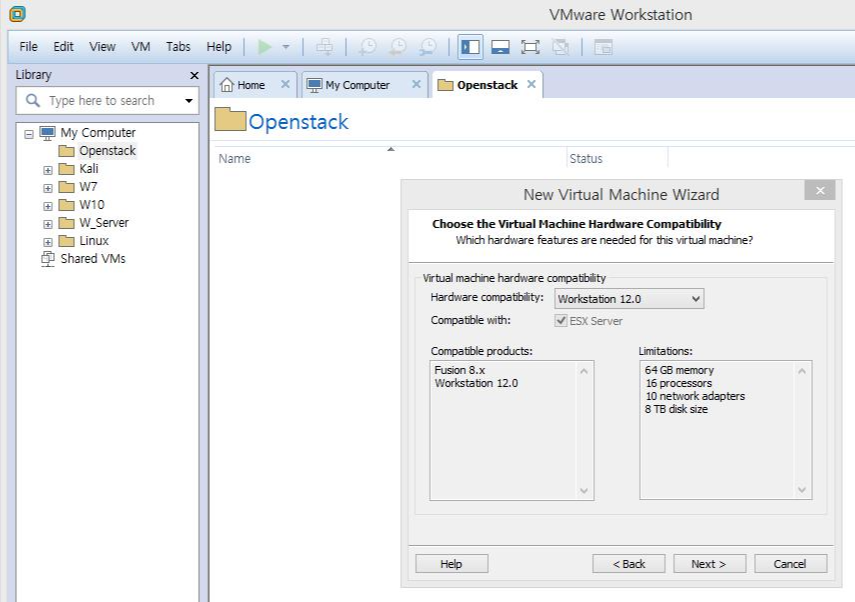Toggle the library sidebar view icon
This screenshot has height=602, width=855.
[470, 47]
